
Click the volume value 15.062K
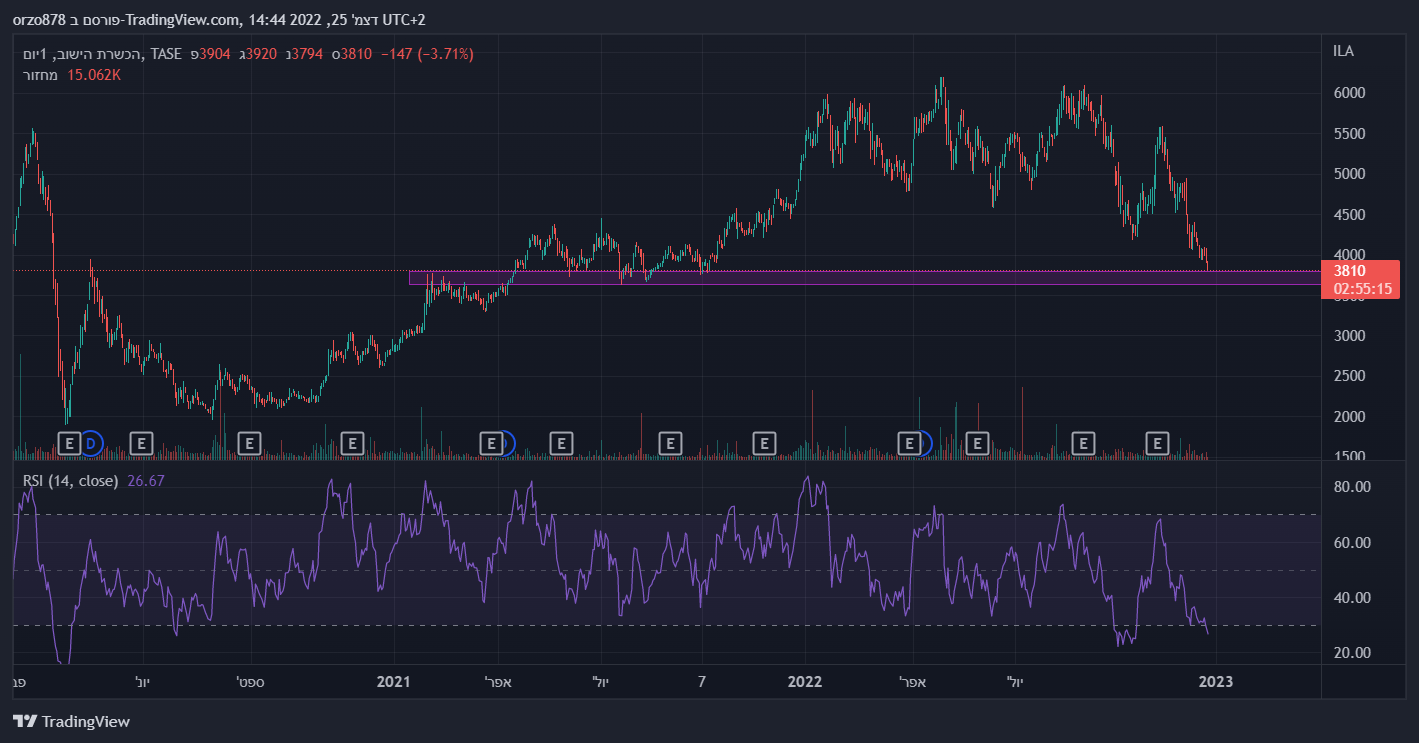click(x=94, y=75)
